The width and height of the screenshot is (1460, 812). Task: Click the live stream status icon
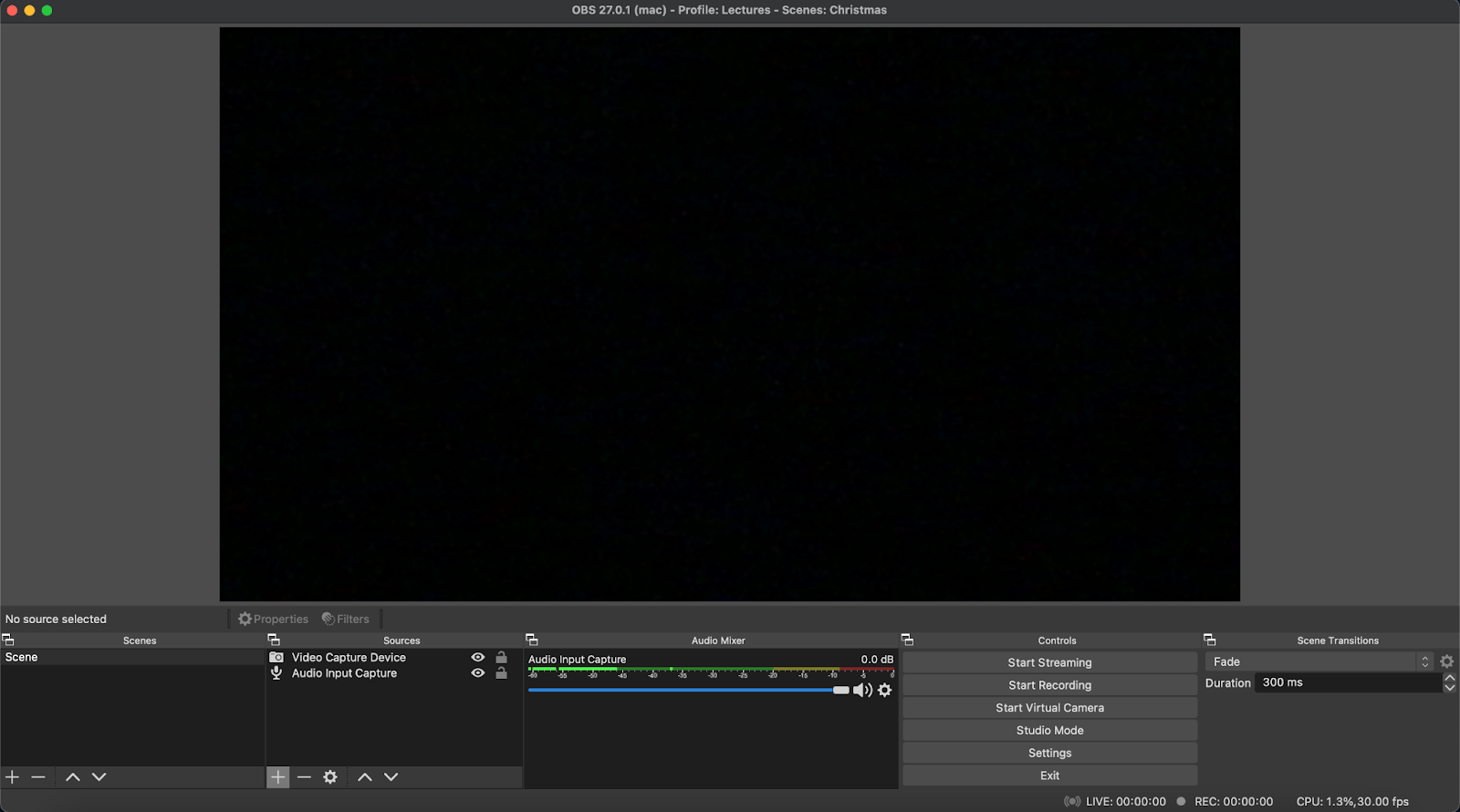1072,802
